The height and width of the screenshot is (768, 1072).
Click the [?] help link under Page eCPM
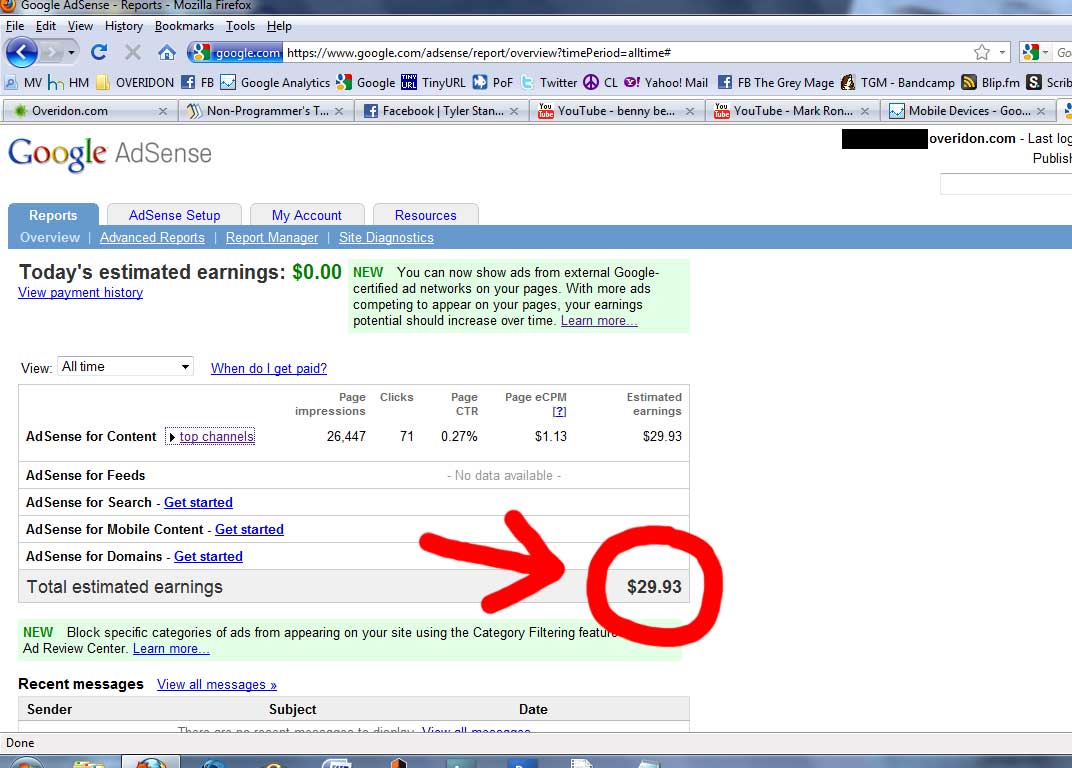(x=559, y=411)
